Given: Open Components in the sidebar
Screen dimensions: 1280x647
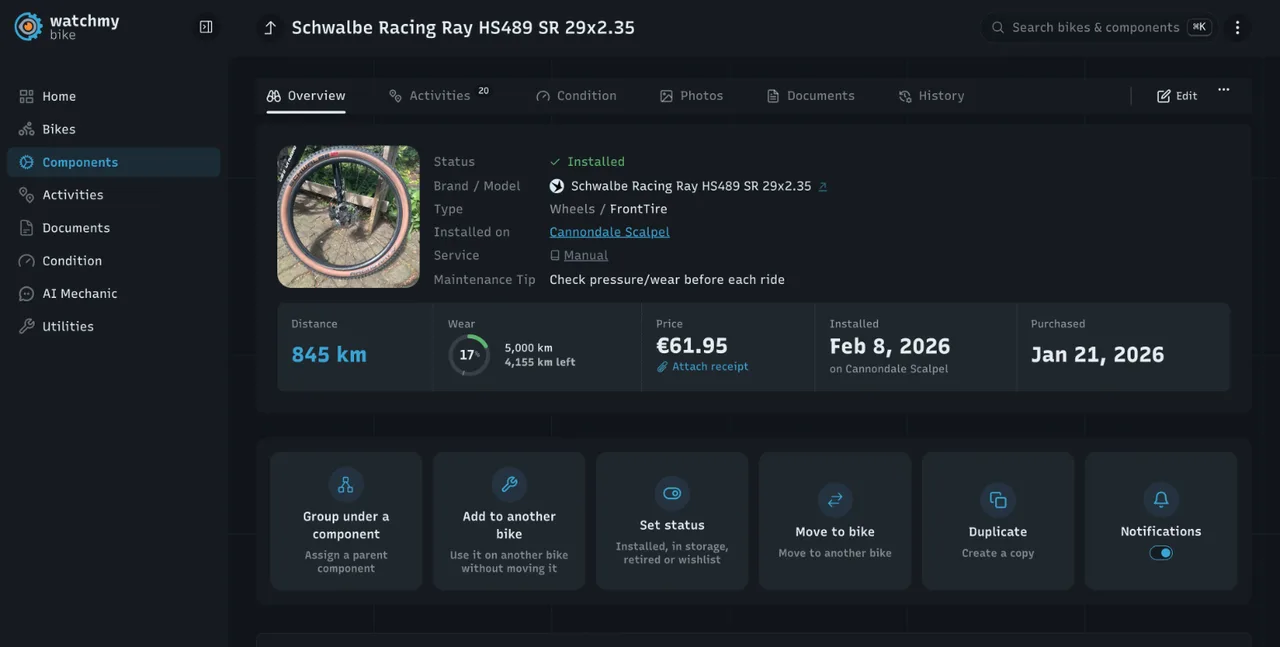Looking at the screenshot, I should 114,162.
